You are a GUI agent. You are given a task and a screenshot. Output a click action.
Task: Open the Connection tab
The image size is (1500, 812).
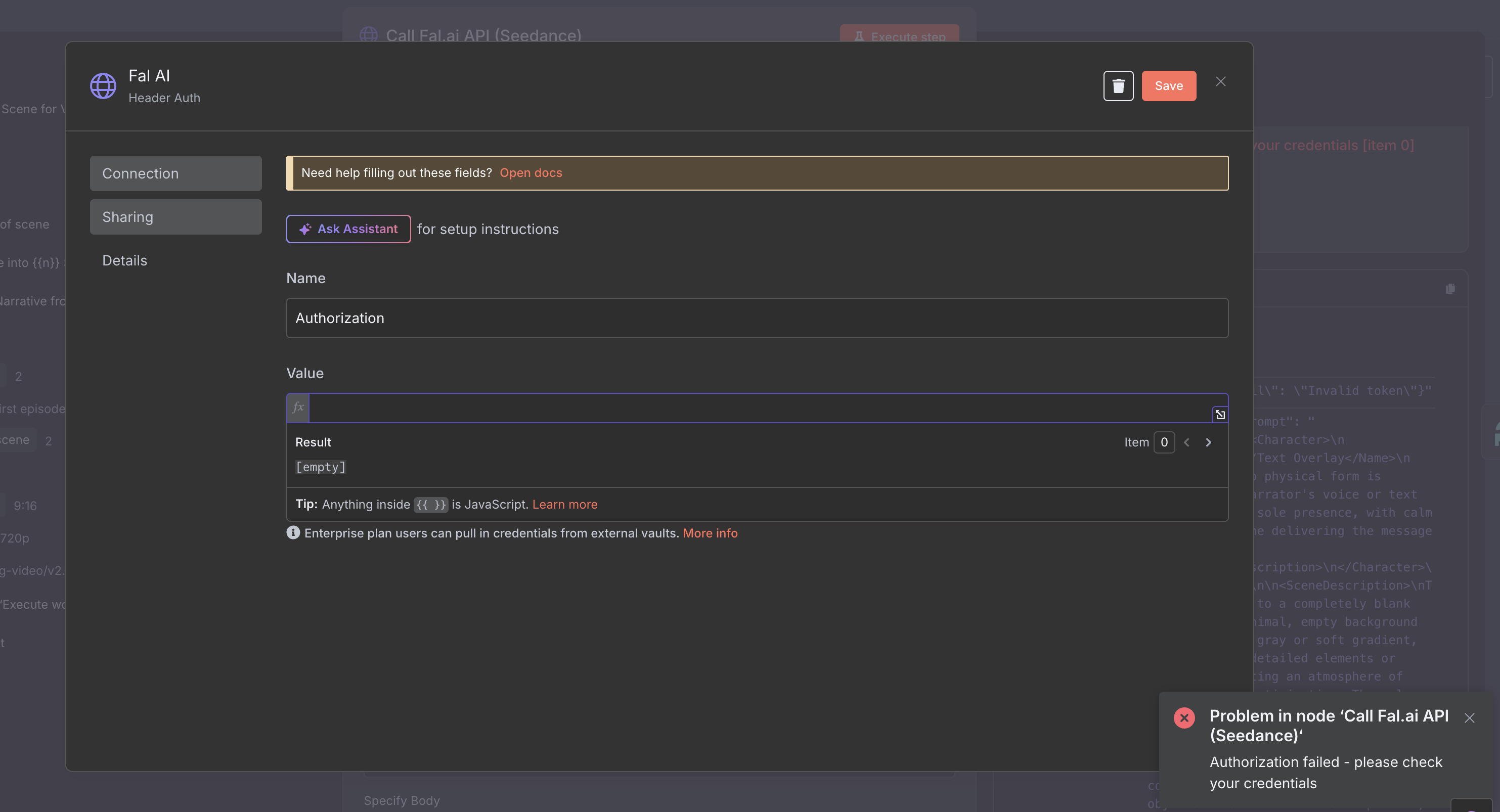[x=176, y=173]
